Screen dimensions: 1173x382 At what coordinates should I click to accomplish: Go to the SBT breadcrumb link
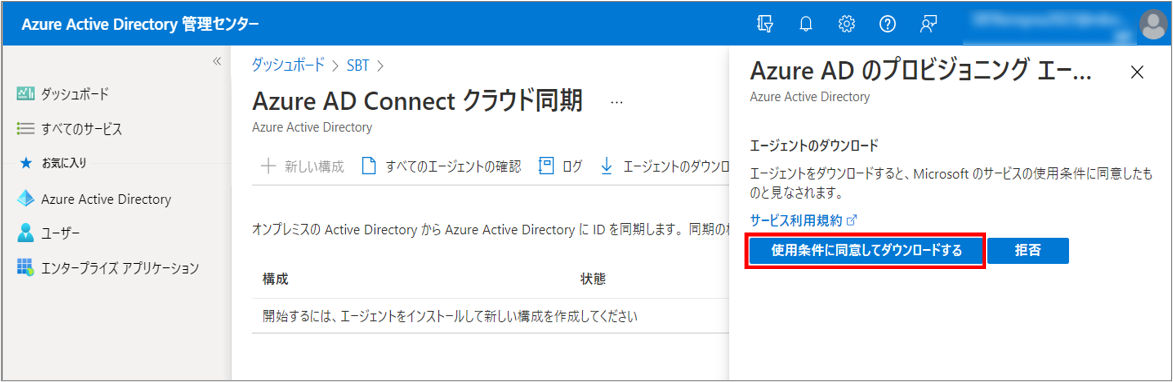pyautogui.click(x=358, y=65)
